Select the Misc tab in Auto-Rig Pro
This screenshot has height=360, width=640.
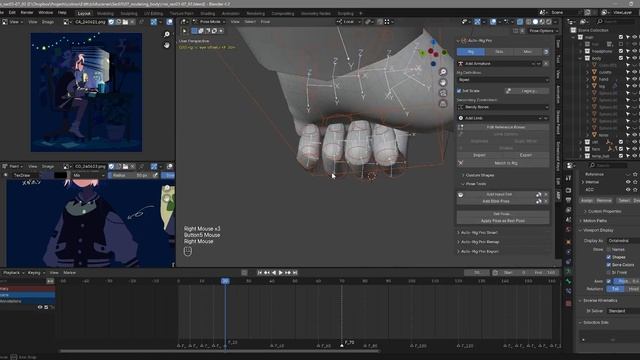527,52
